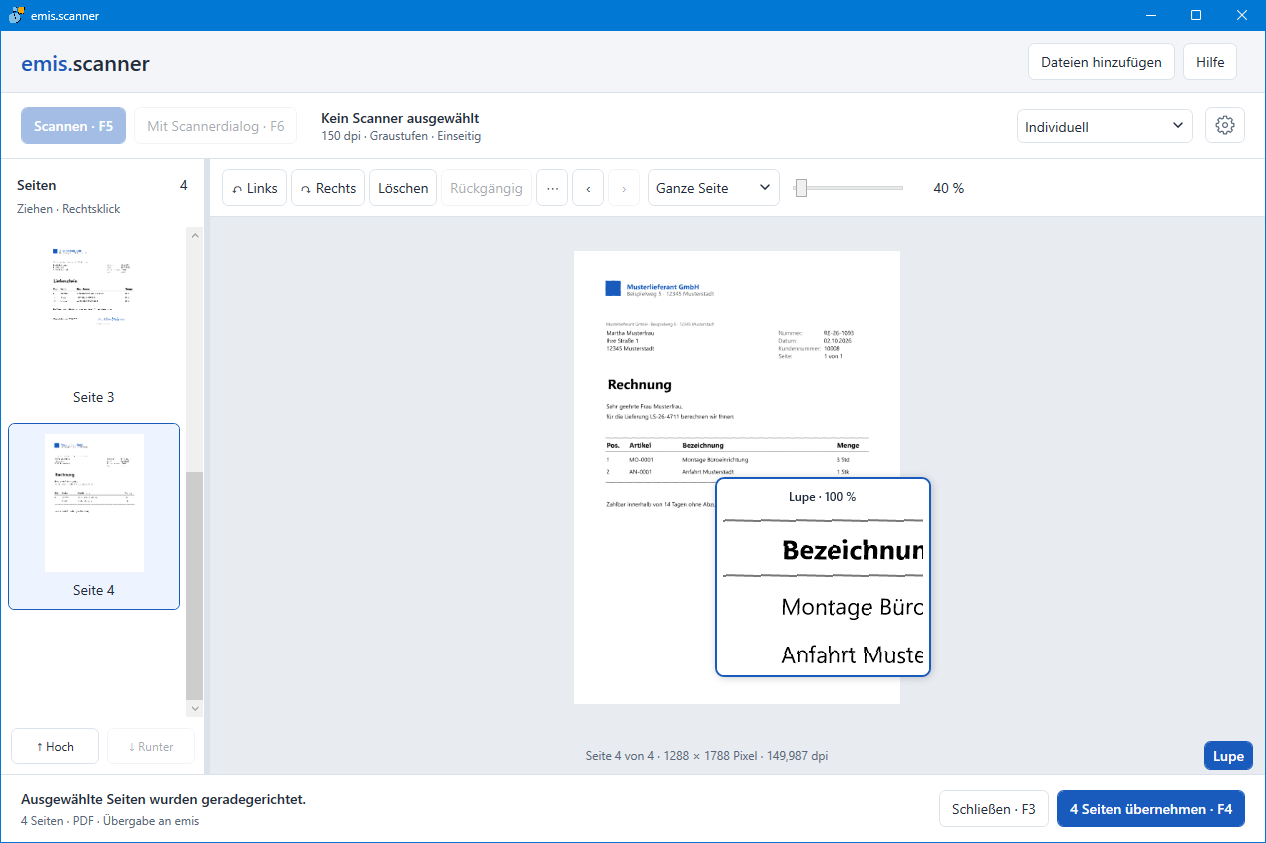The image size is (1266, 843).
Task: Open the scanner settings gear
Action: tap(1225, 126)
